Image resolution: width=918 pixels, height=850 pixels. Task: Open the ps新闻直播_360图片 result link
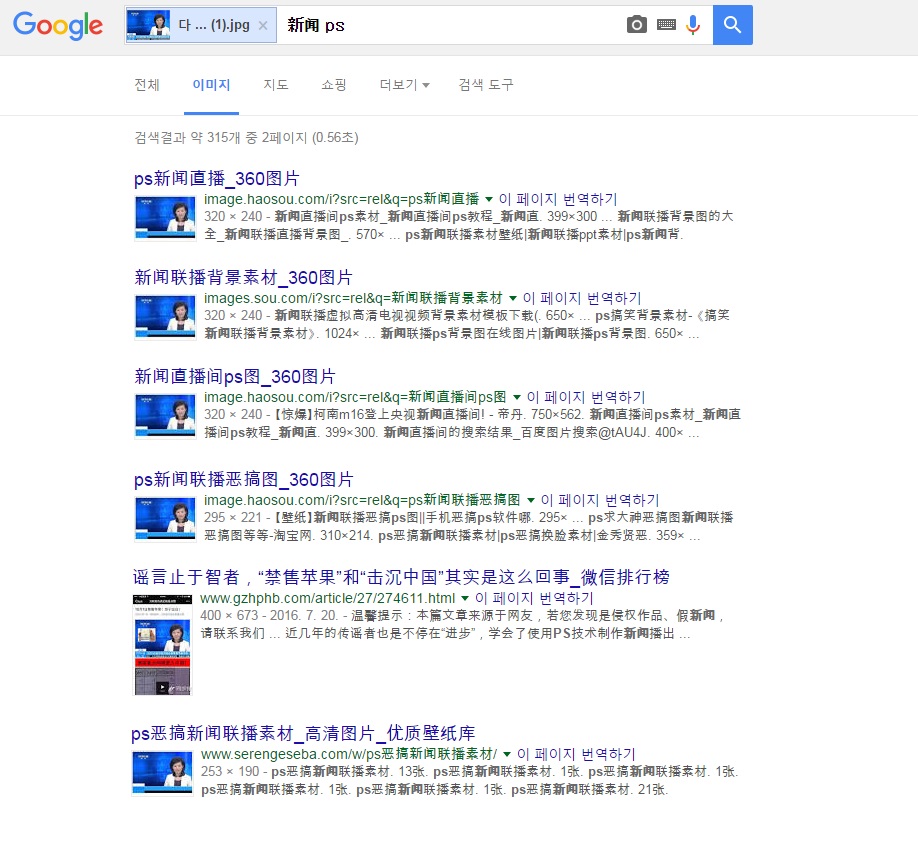click(x=217, y=179)
